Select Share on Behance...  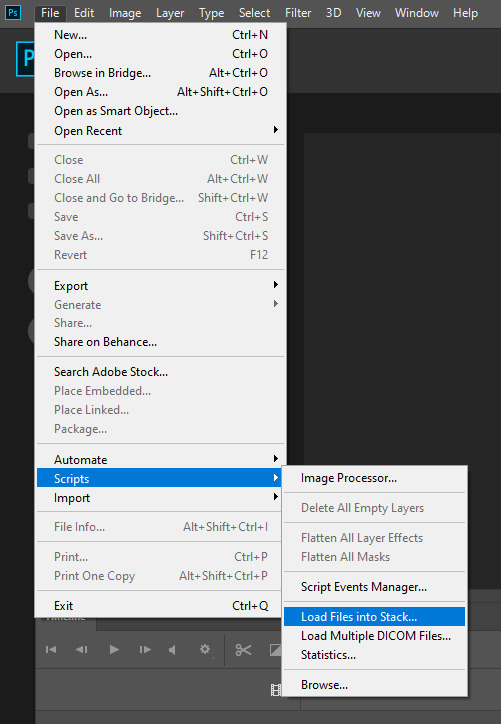(x=160, y=342)
